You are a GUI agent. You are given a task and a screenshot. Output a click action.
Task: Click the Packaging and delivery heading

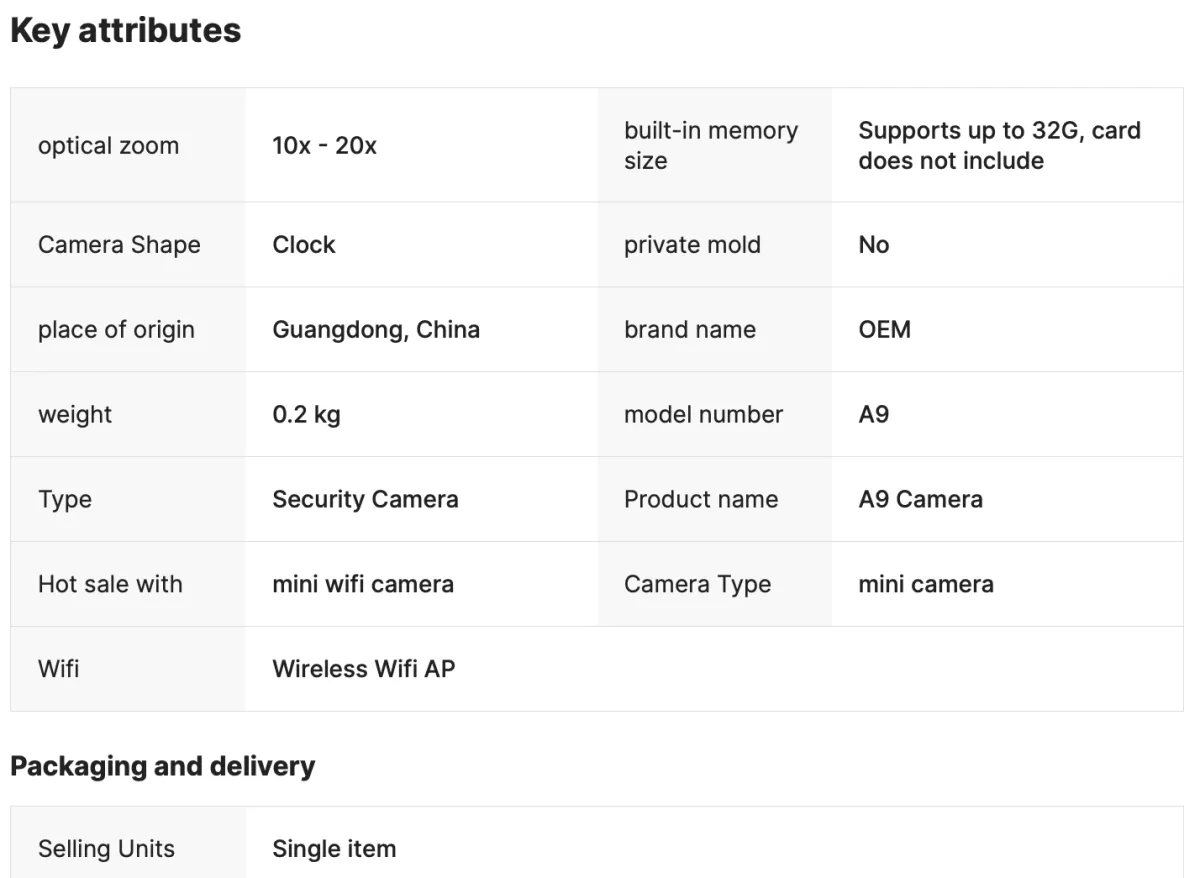tap(162, 766)
